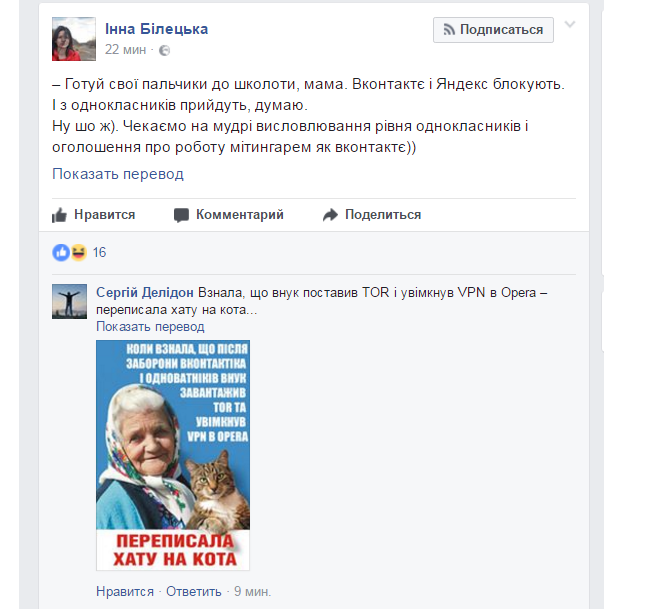
Task: Click the 9 мин comment timestamp
Action: (252, 591)
